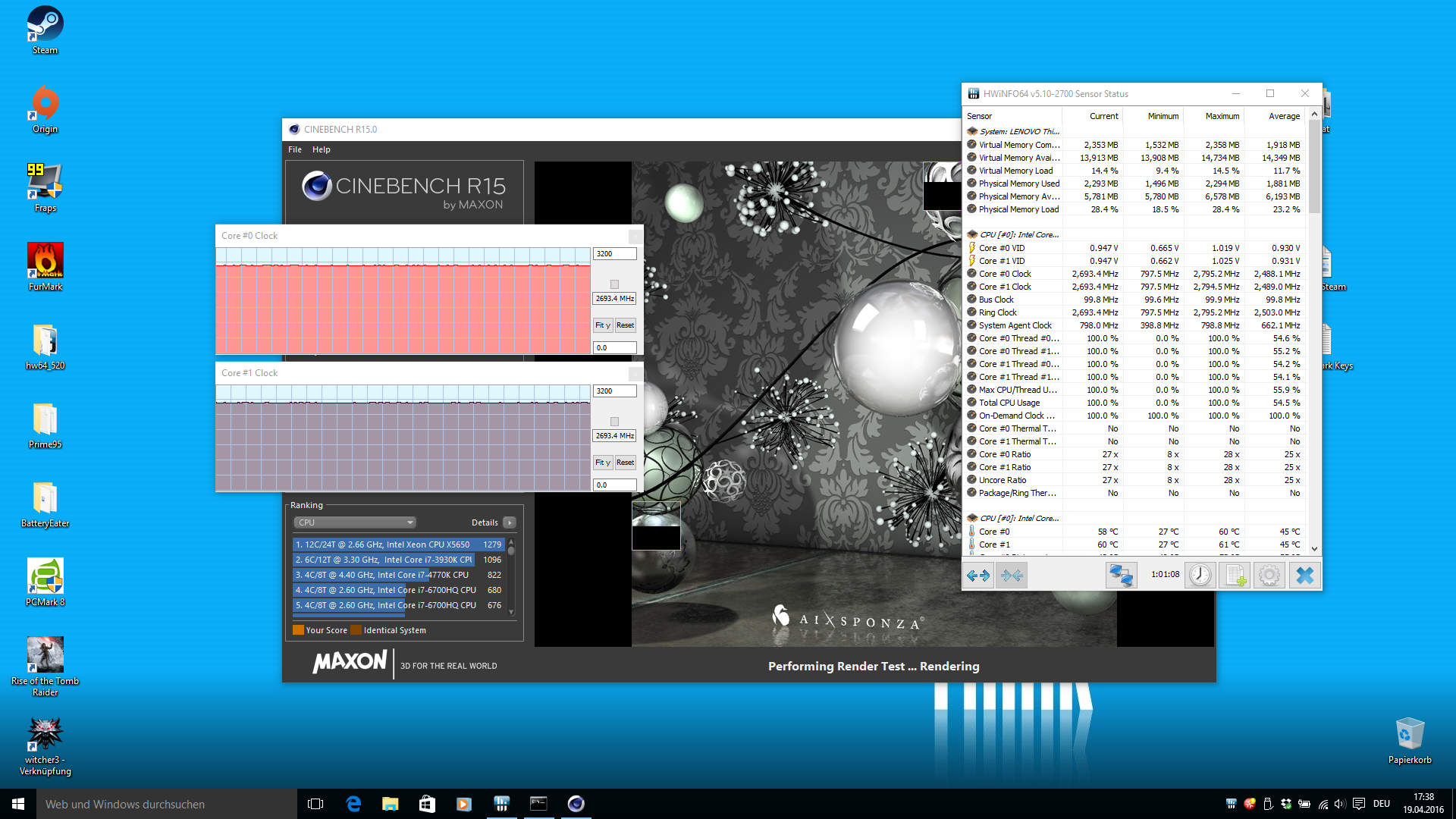Click Fit y in Core #1 Clock graph
Image resolution: width=1456 pixels, height=819 pixels.
603,463
